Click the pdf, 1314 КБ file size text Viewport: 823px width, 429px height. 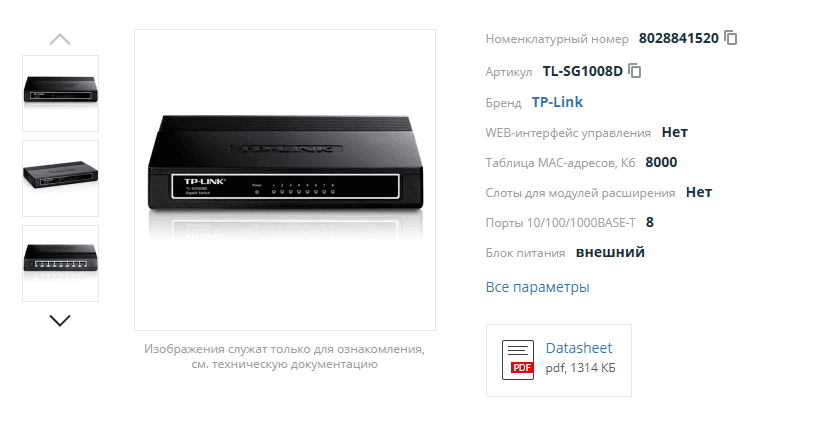581,368
